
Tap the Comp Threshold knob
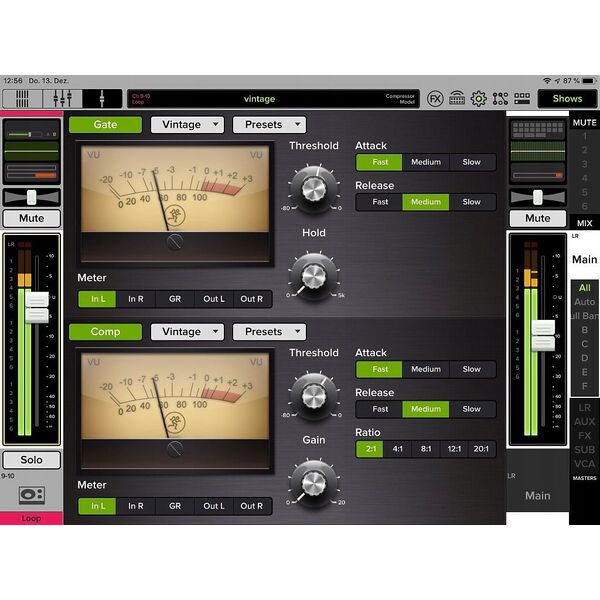(x=314, y=396)
